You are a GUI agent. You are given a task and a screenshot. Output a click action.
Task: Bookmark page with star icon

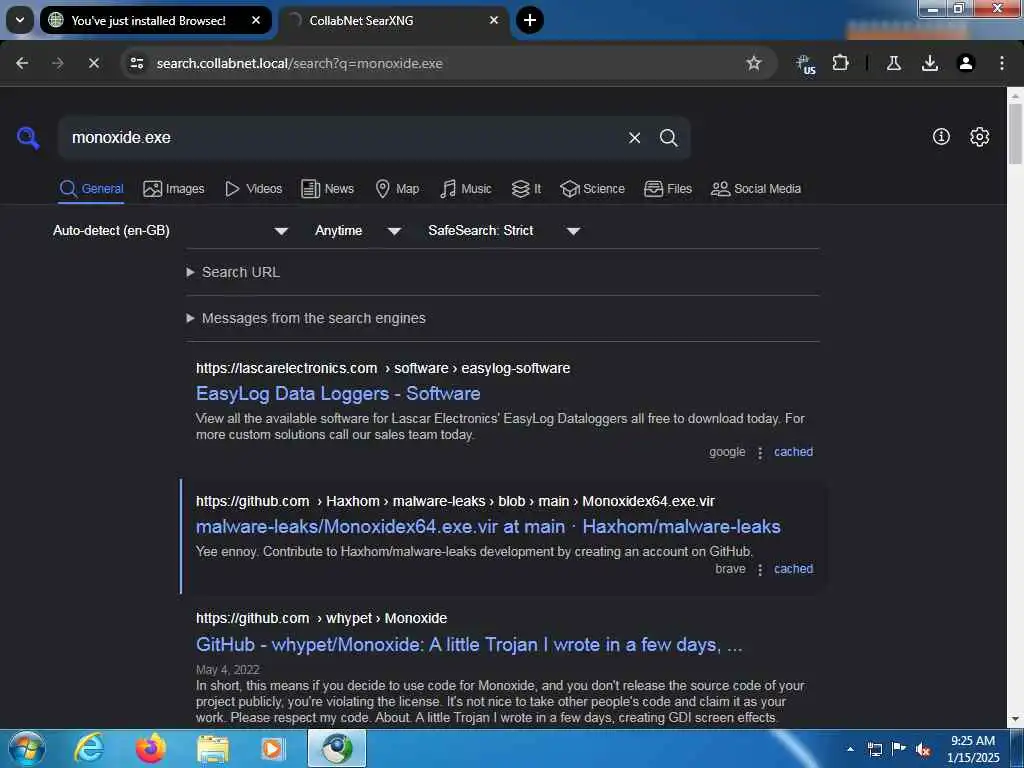[754, 63]
